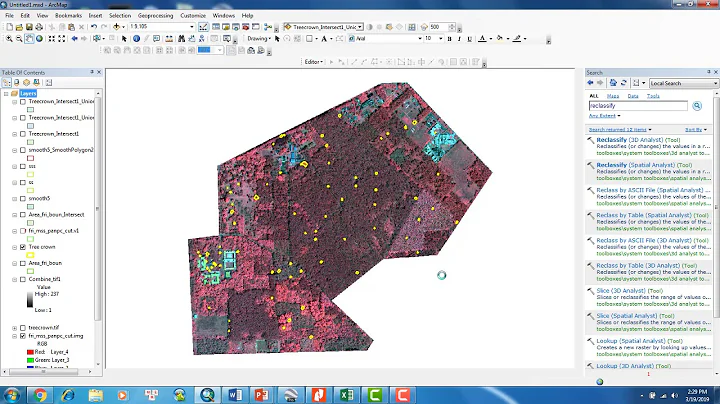Collapse the Layers group expander
This screenshot has width=720, height=404.
click(6, 94)
